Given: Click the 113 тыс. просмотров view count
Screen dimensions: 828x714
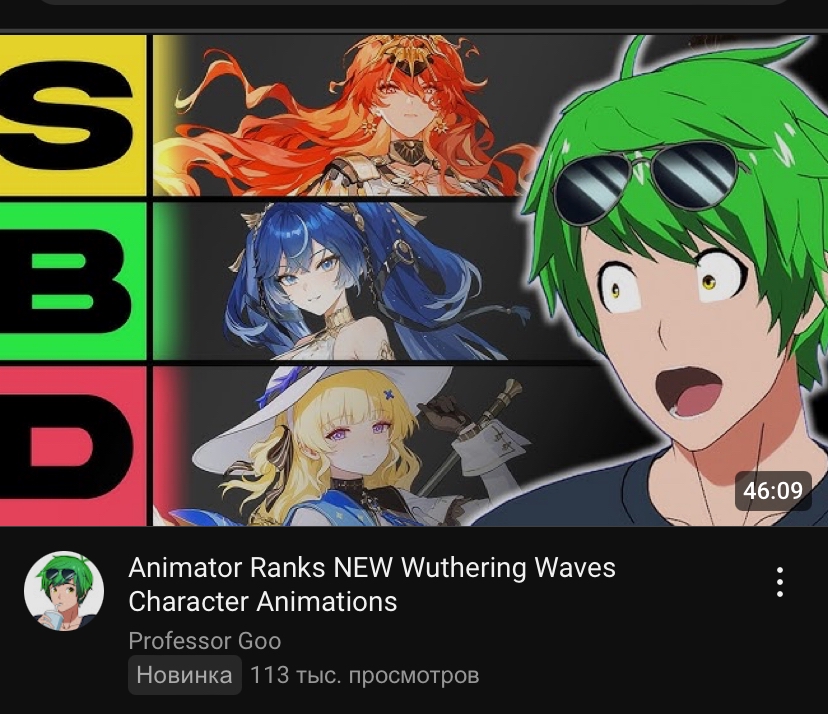Looking at the screenshot, I should pos(364,675).
